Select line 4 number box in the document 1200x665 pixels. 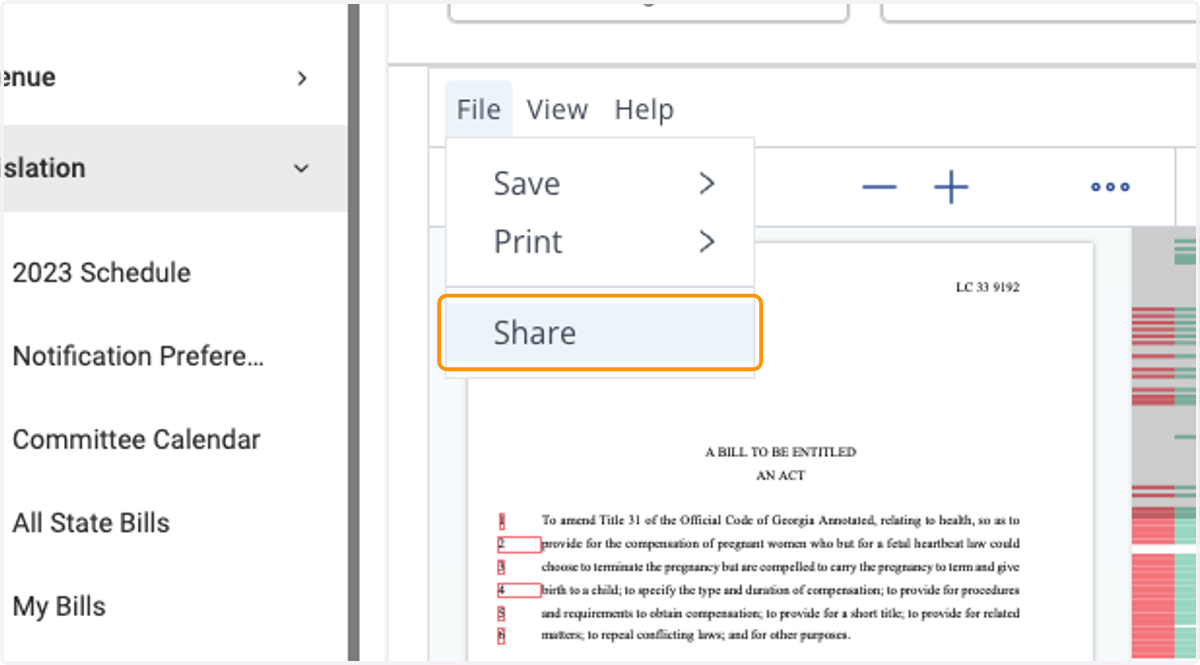point(519,591)
